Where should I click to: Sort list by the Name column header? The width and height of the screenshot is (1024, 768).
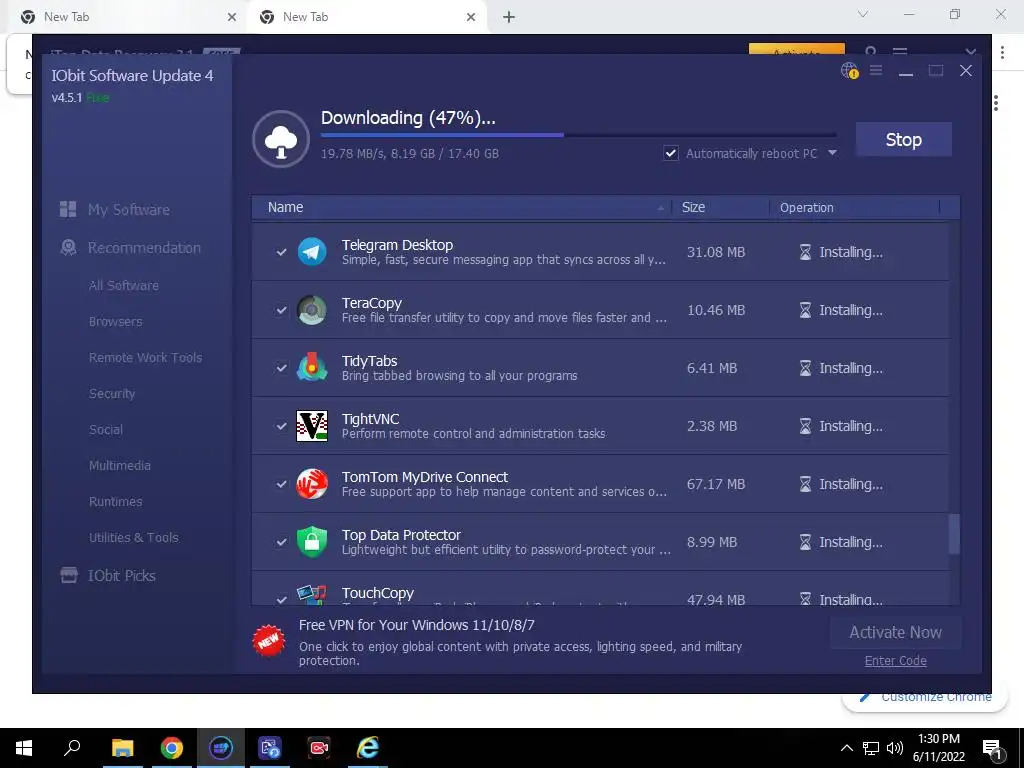pos(462,207)
